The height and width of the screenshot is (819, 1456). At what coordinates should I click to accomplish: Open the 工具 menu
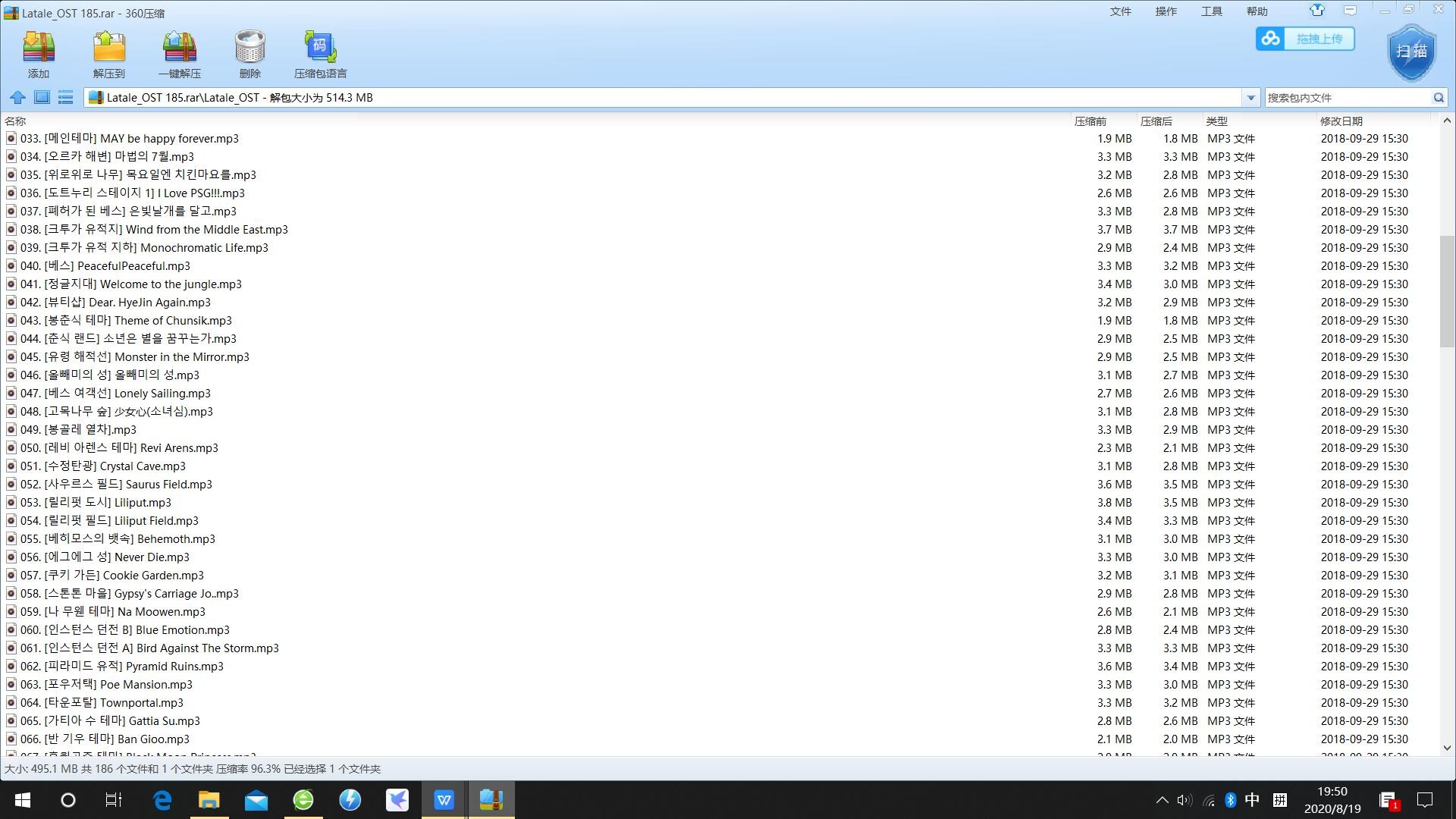1211,11
